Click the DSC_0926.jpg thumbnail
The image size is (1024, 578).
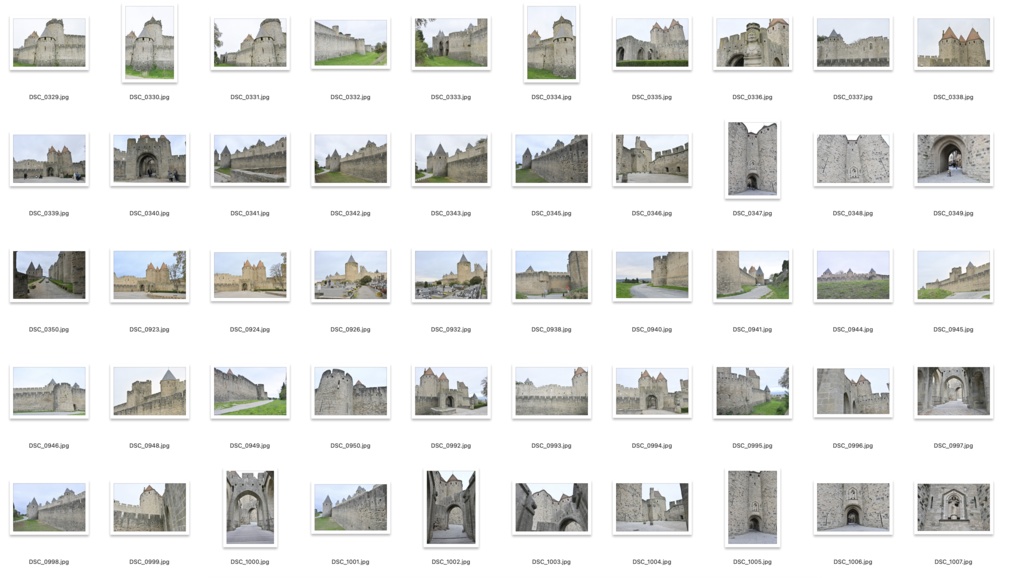point(351,275)
